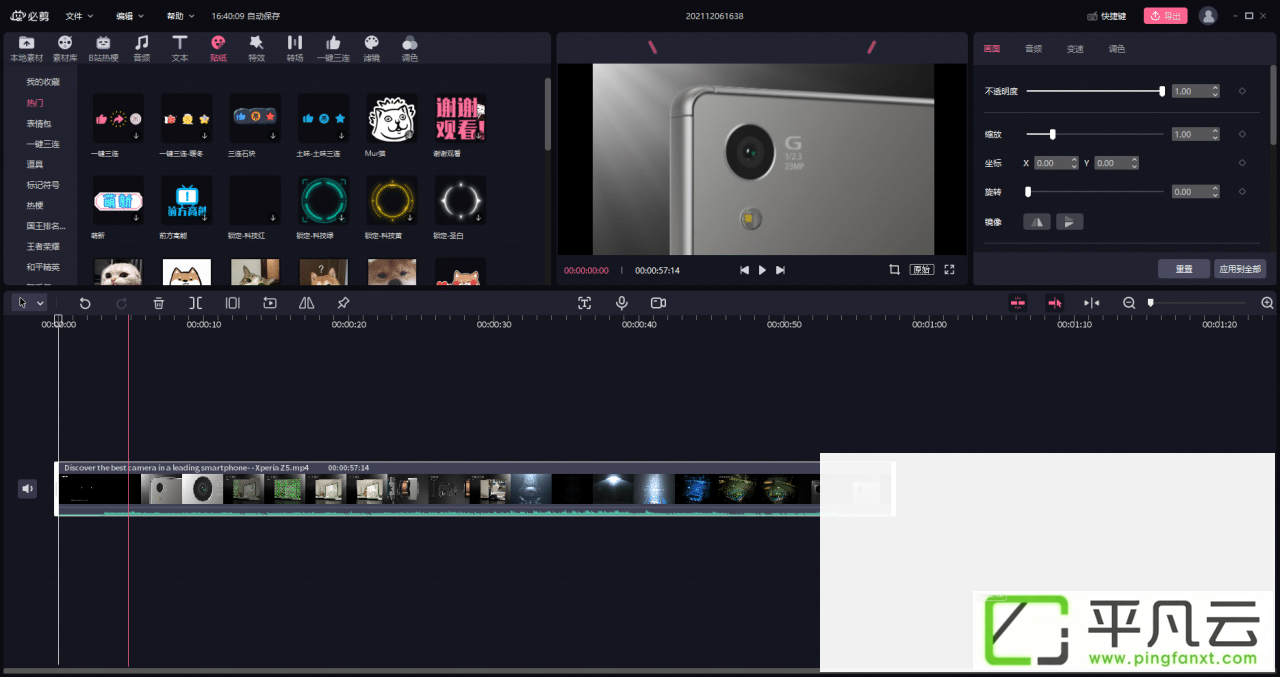1280x677 pixels.
Task: Open the 转场 transitions panel
Action: tap(295, 48)
